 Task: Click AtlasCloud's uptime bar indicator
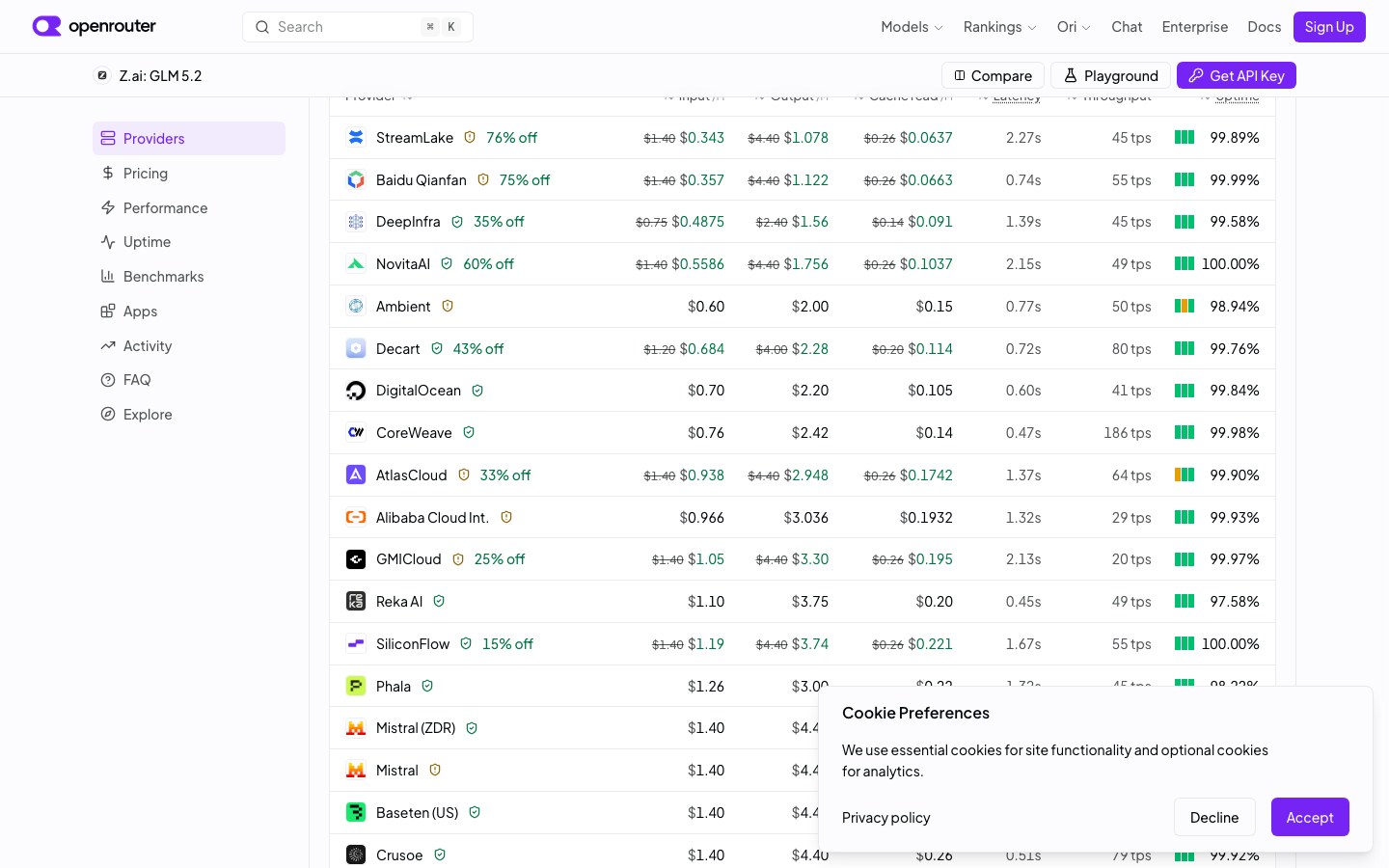coord(1185,475)
